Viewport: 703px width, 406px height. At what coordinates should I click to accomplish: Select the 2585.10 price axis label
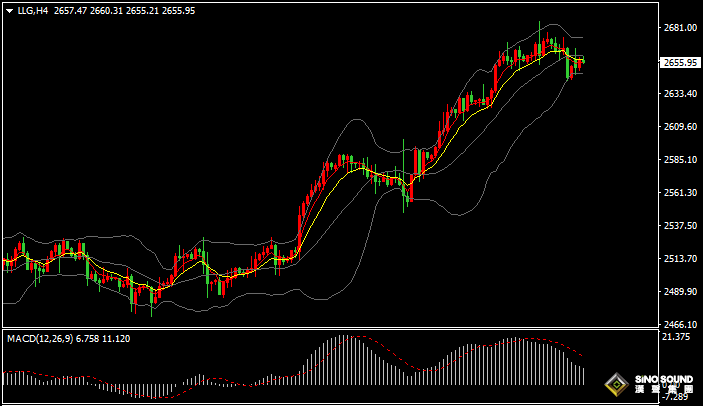point(680,160)
